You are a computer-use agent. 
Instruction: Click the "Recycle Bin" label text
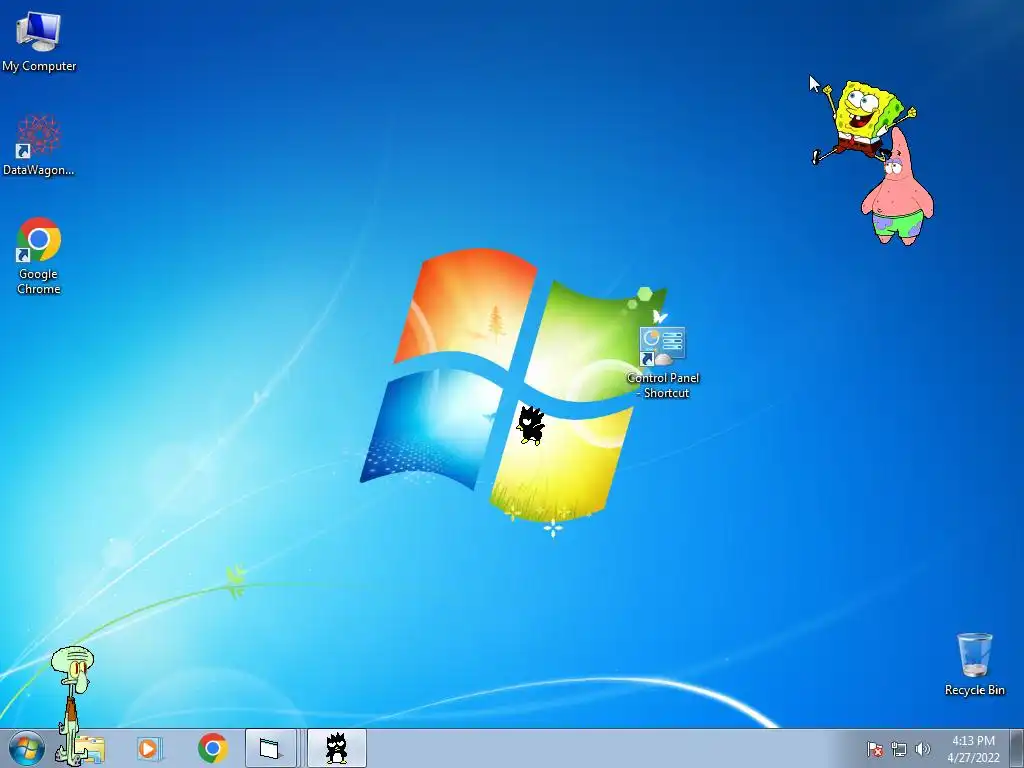click(x=974, y=690)
